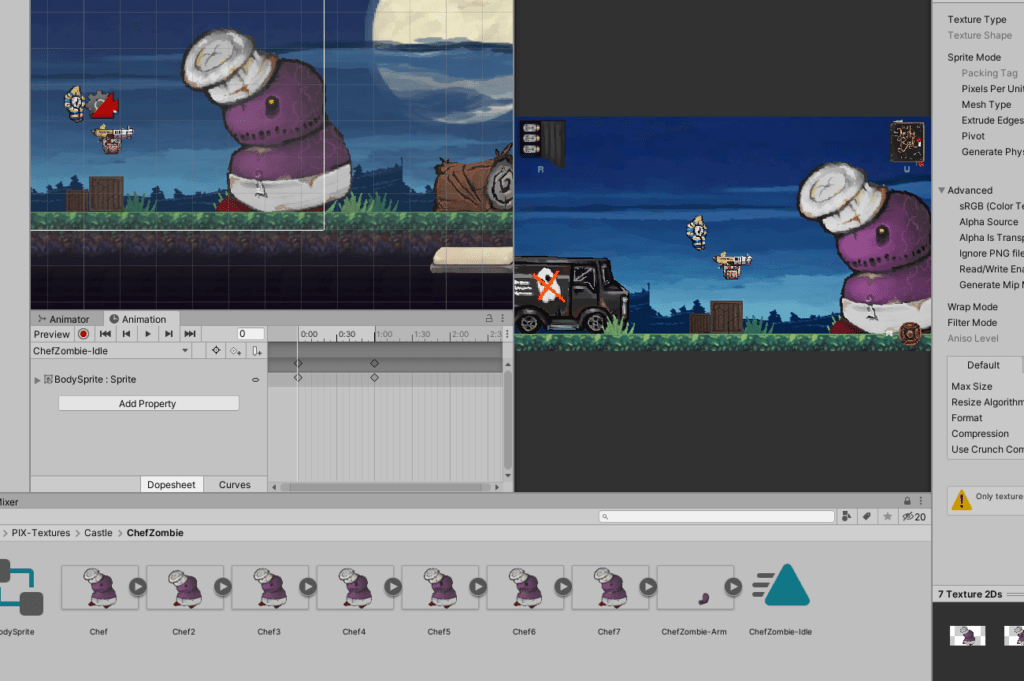Click the ChefZombie breadcrumb

155,533
